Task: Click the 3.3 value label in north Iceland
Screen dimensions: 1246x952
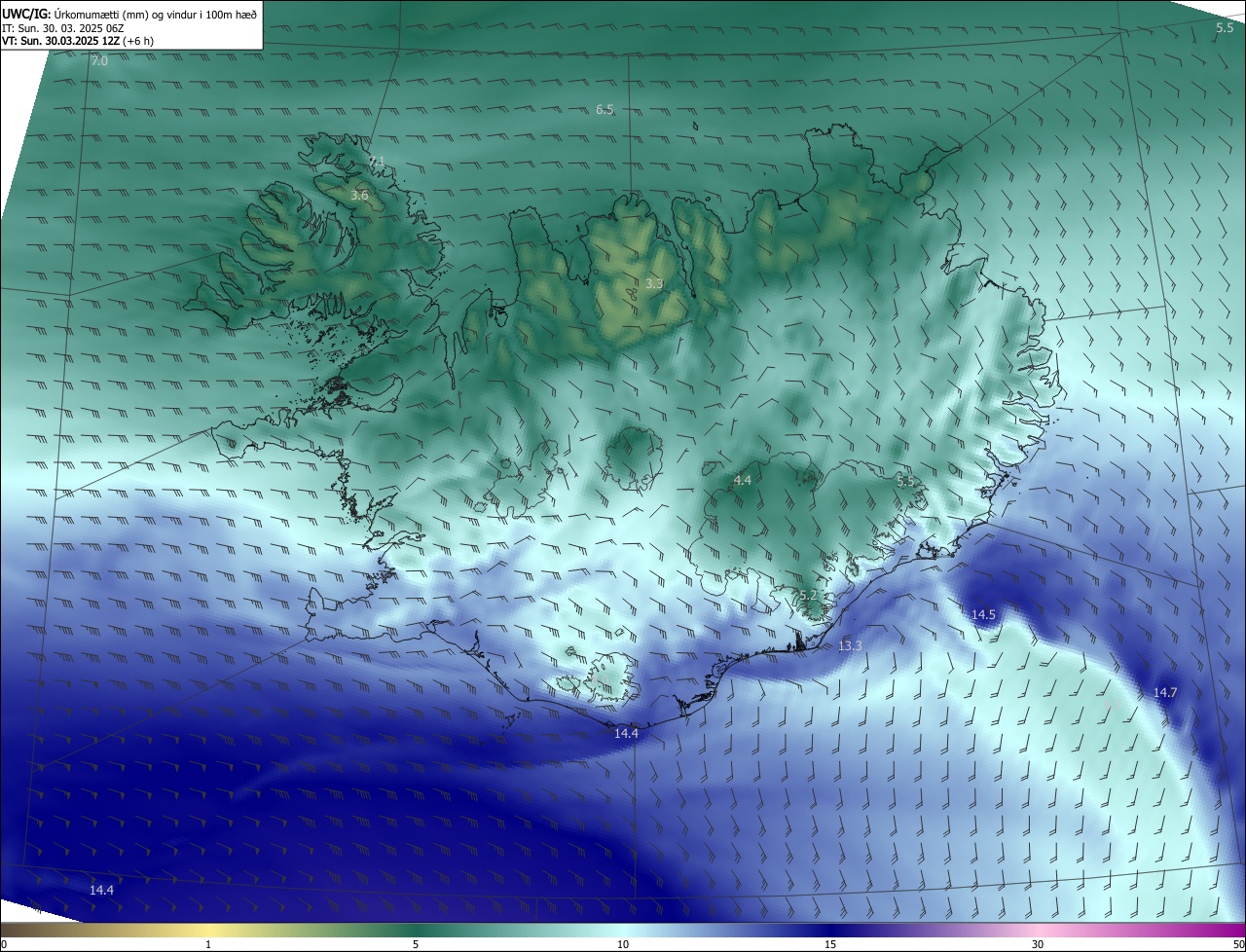Action: click(654, 284)
